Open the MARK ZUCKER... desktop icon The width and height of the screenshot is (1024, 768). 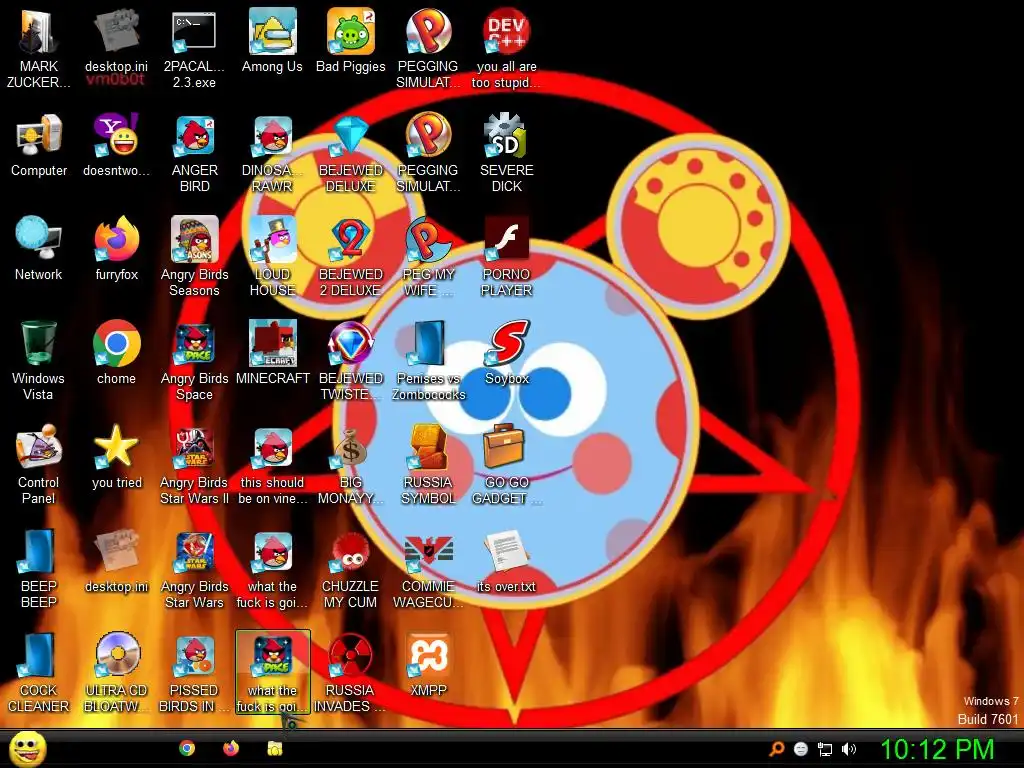[39, 49]
